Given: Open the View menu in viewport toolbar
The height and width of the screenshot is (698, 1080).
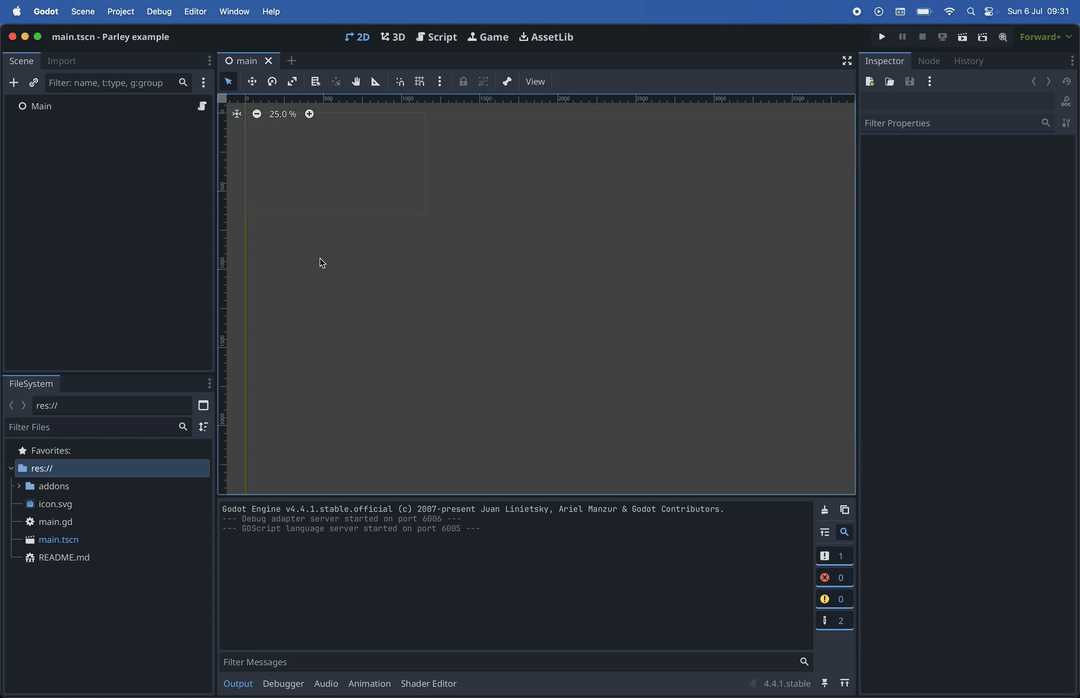Looking at the screenshot, I should point(535,82).
